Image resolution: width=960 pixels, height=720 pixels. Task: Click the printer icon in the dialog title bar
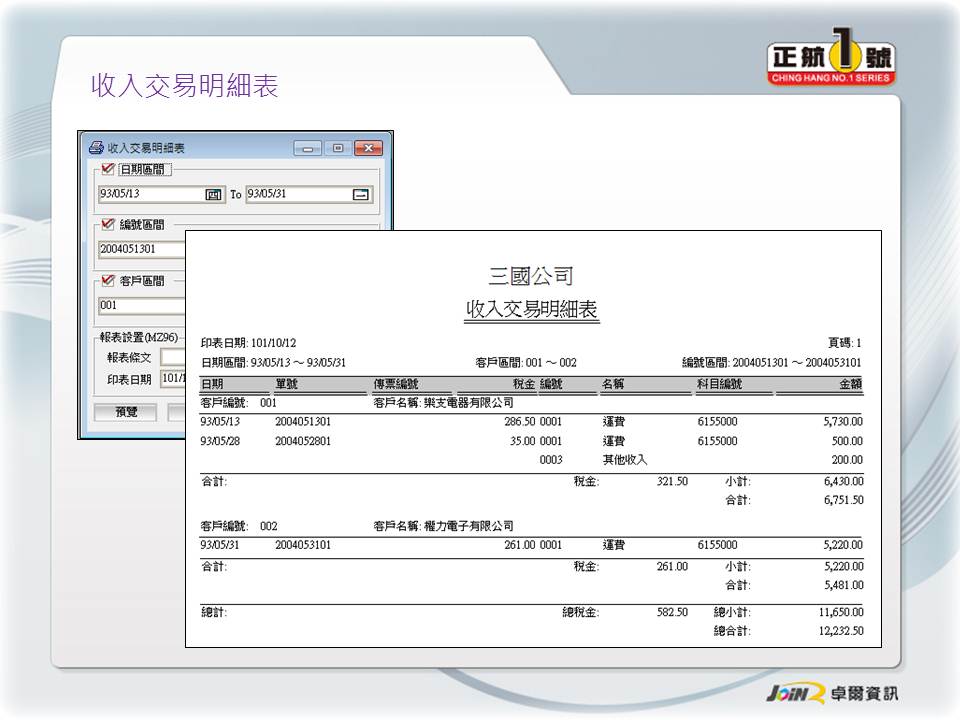96,148
